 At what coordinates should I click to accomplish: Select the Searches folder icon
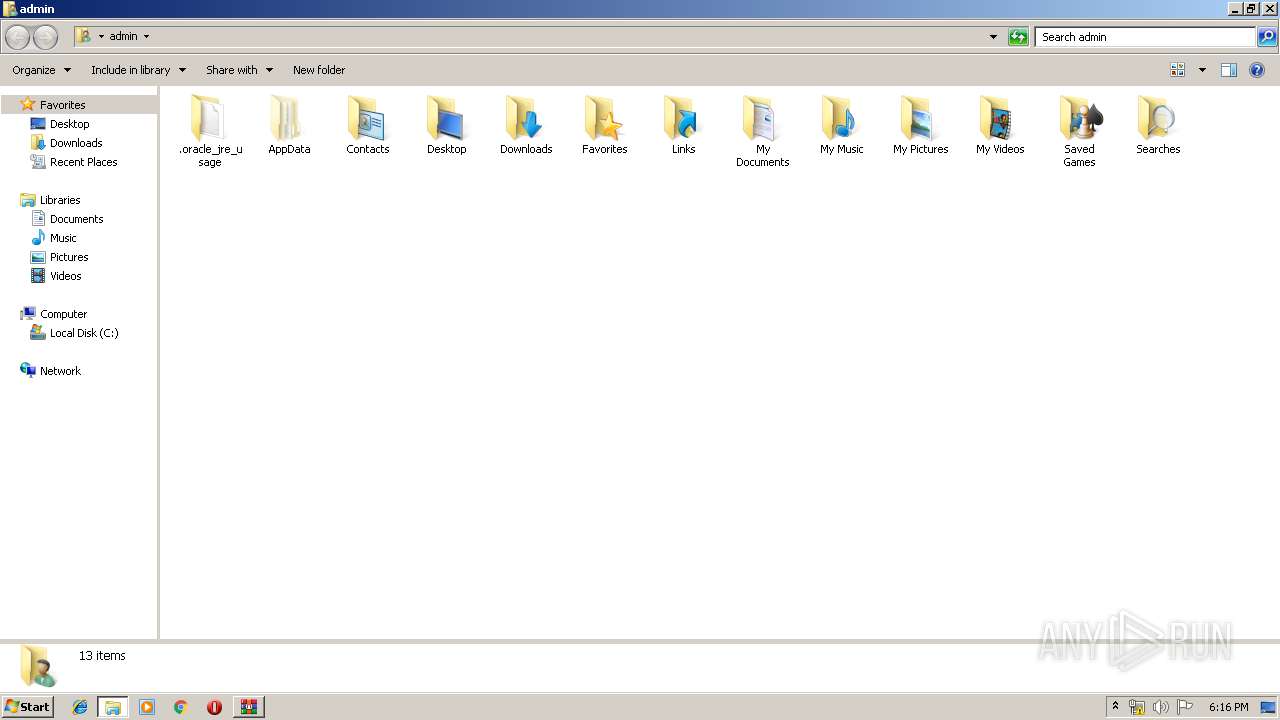tap(1158, 118)
